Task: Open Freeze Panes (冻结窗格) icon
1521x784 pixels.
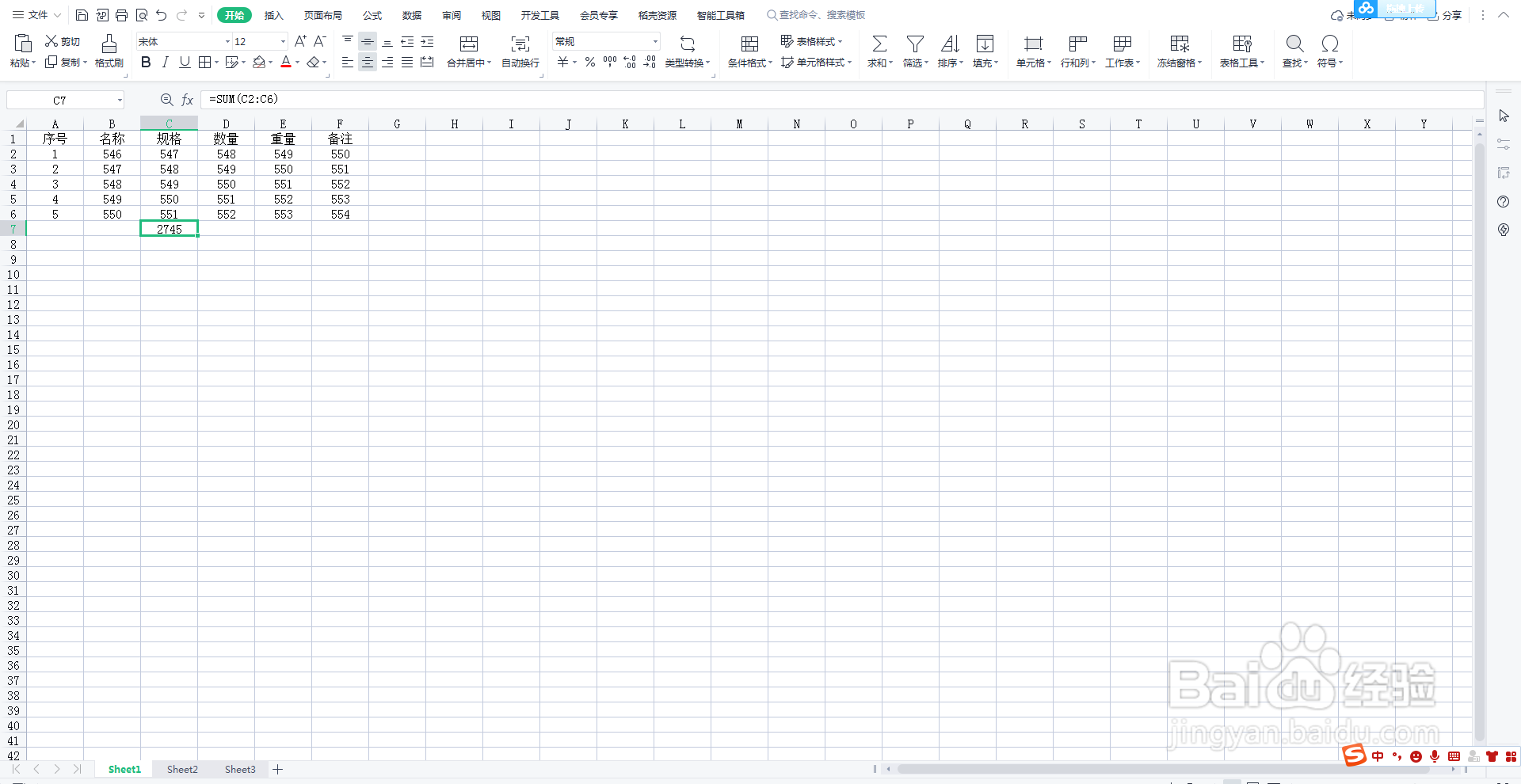Action: [x=1180, y=44]
